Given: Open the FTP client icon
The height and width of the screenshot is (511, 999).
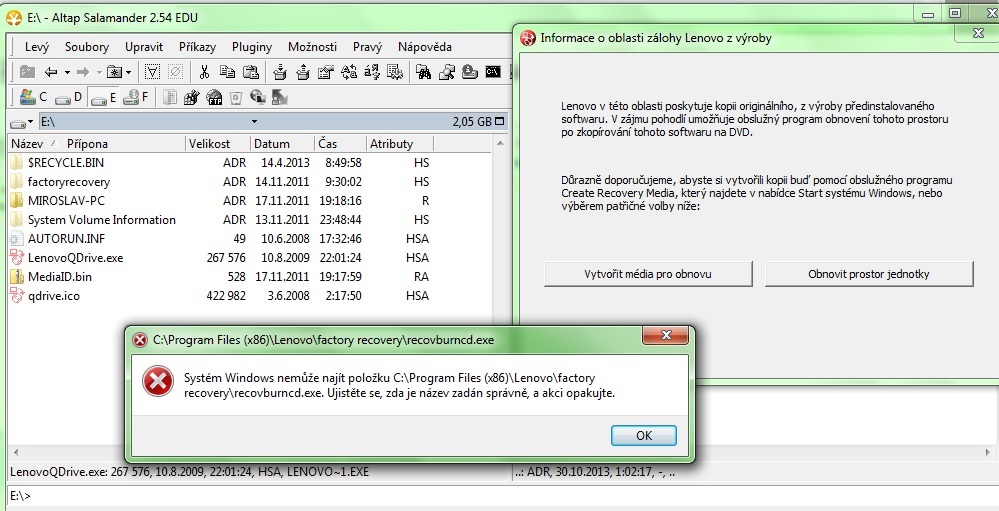Looking at the screenshot, I should 214,97.
